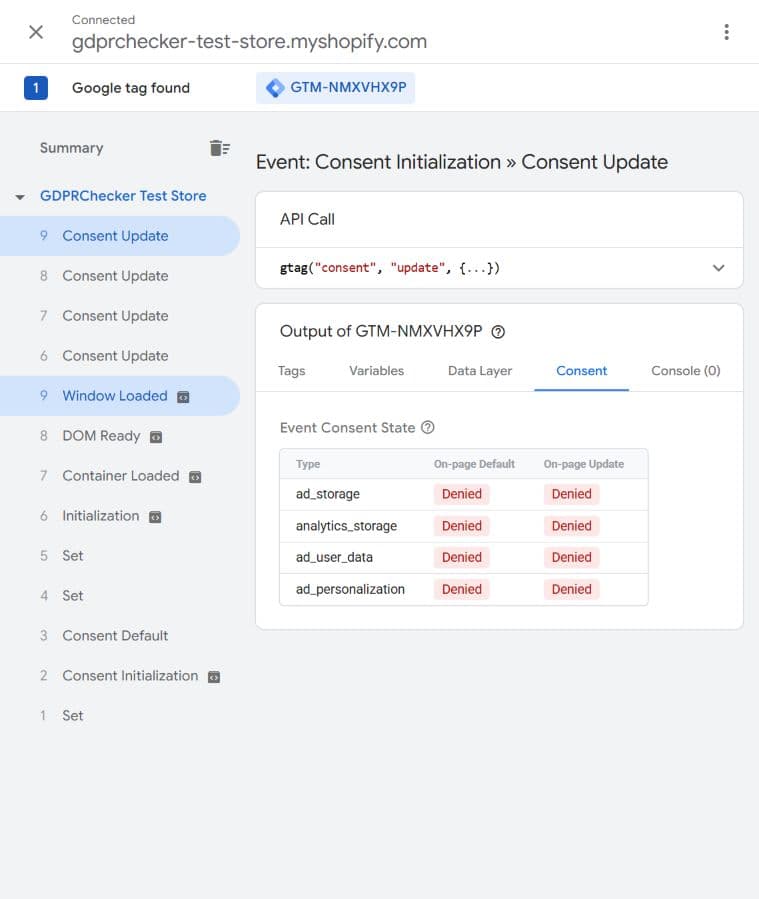The image size is (759, 899).
Task: Expand the gtag consent update API call
Action: (x=718, y=268)
